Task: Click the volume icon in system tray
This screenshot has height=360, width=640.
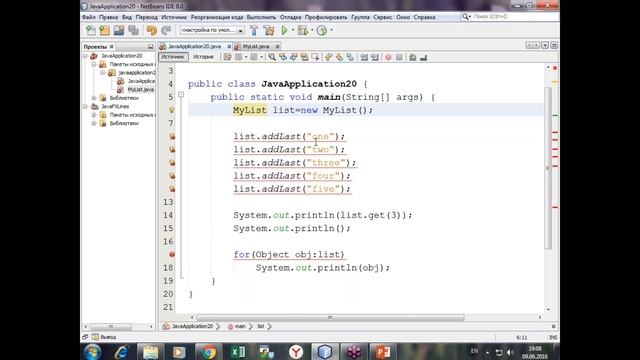Action: [510, 352]
